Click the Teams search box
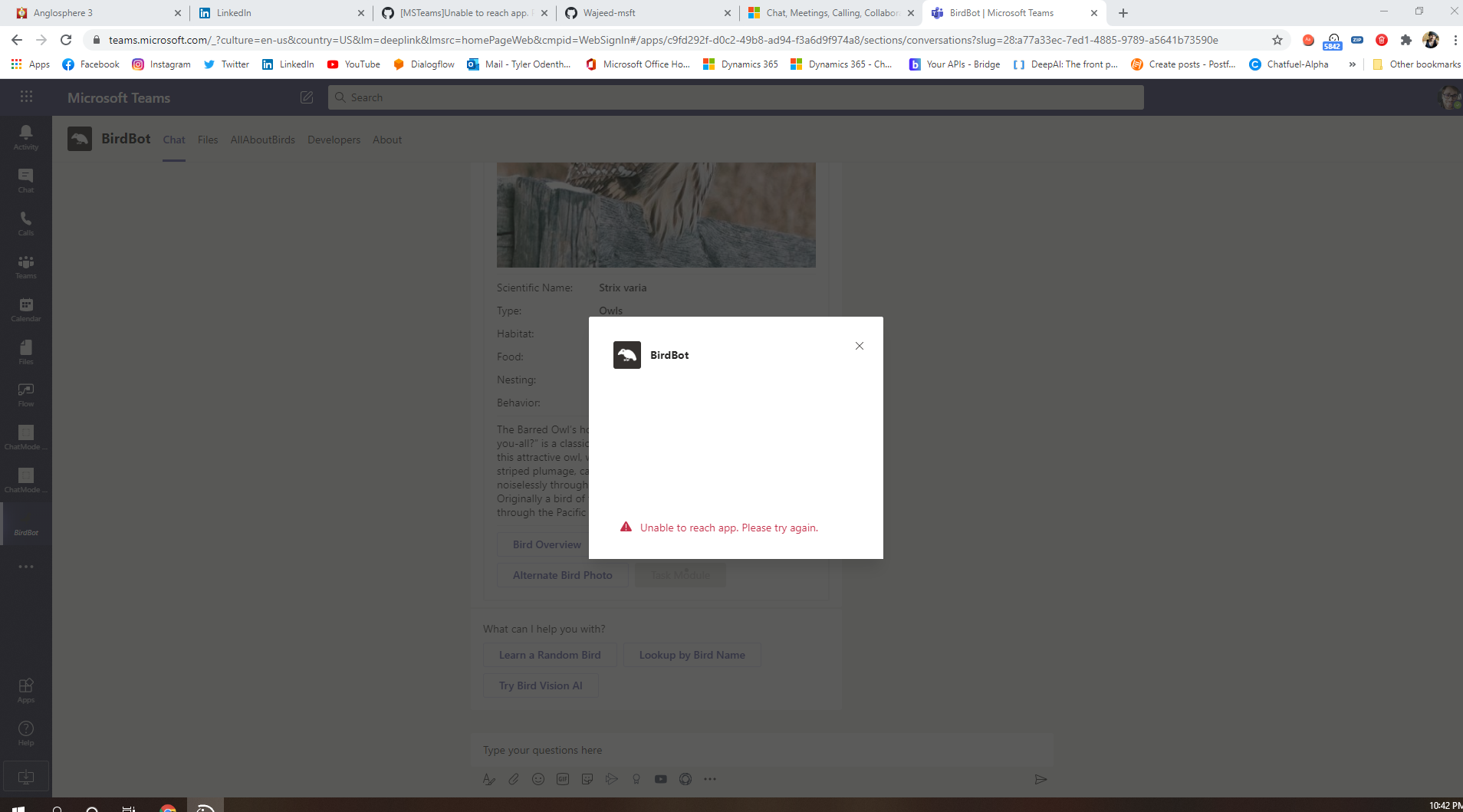The height and width of the screenshot is (812, 1463). (735, 97)
